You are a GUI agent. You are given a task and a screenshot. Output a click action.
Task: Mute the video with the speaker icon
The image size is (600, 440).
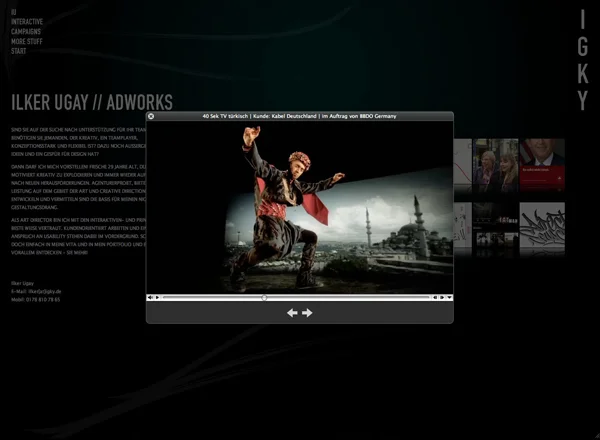pos(150,297)
